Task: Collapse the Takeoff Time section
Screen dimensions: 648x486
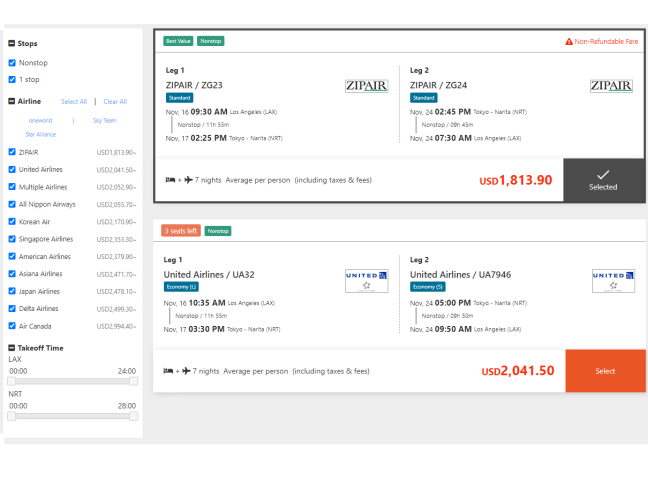Action: [11, 348]
